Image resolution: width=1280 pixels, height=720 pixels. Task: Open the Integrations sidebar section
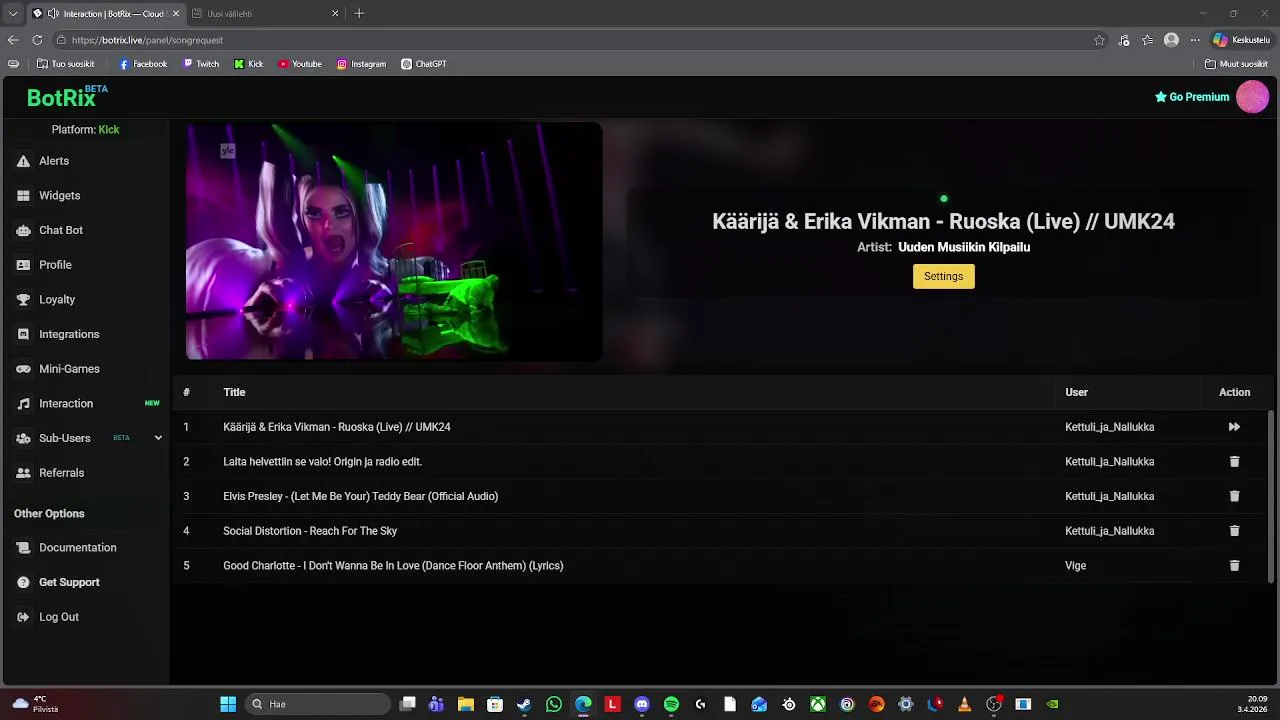coord(57,334)
